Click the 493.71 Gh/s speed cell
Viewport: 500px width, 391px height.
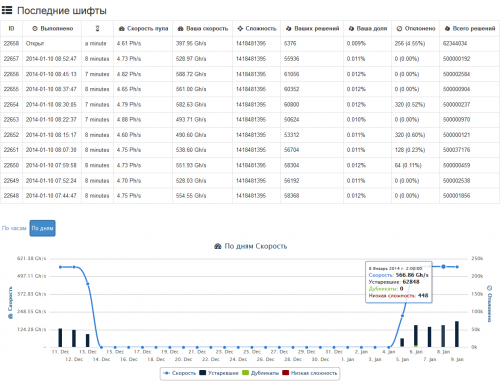(191, 120)
